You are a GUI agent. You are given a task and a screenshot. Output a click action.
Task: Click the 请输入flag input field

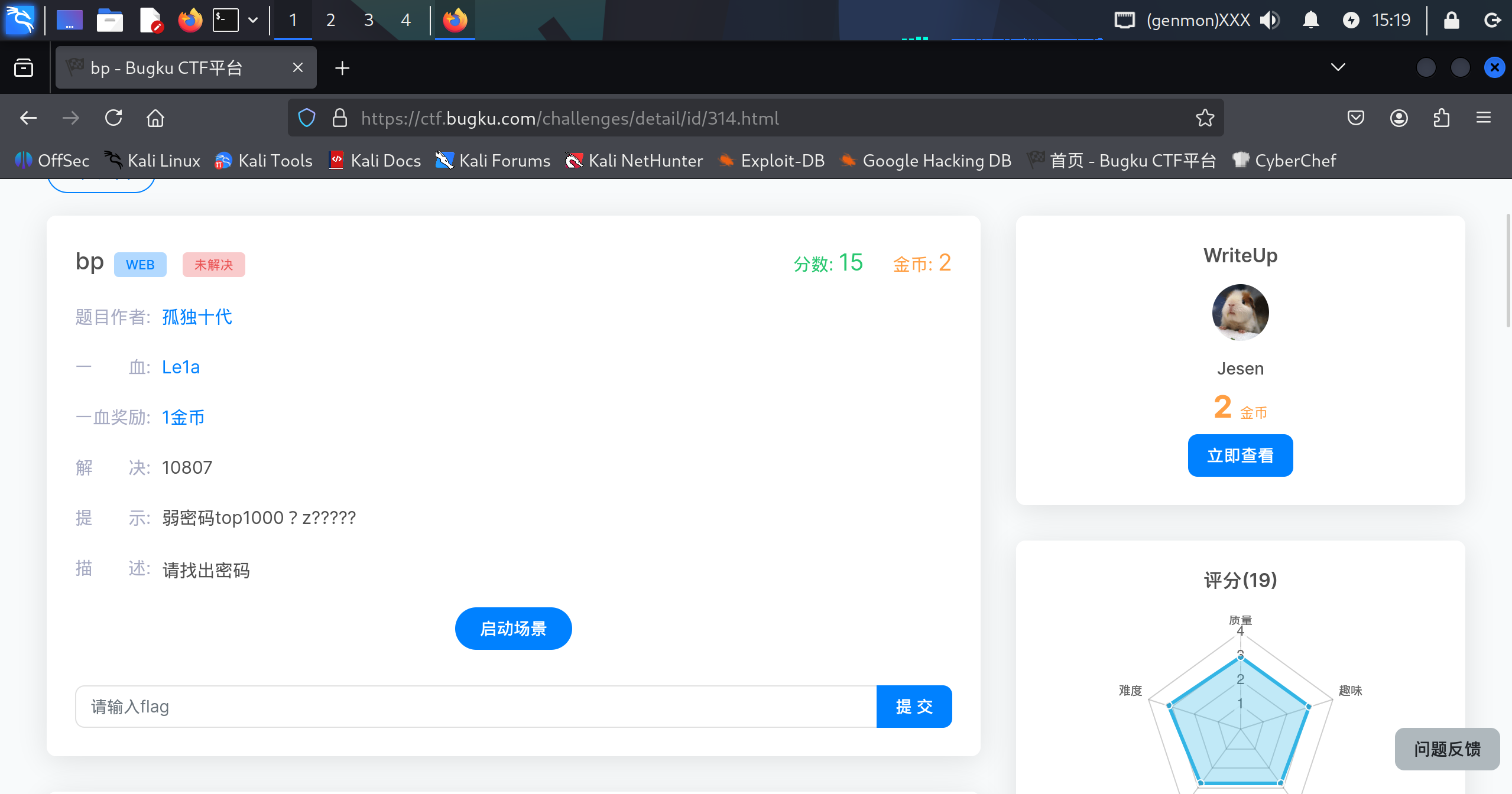[x=475, y=707]
